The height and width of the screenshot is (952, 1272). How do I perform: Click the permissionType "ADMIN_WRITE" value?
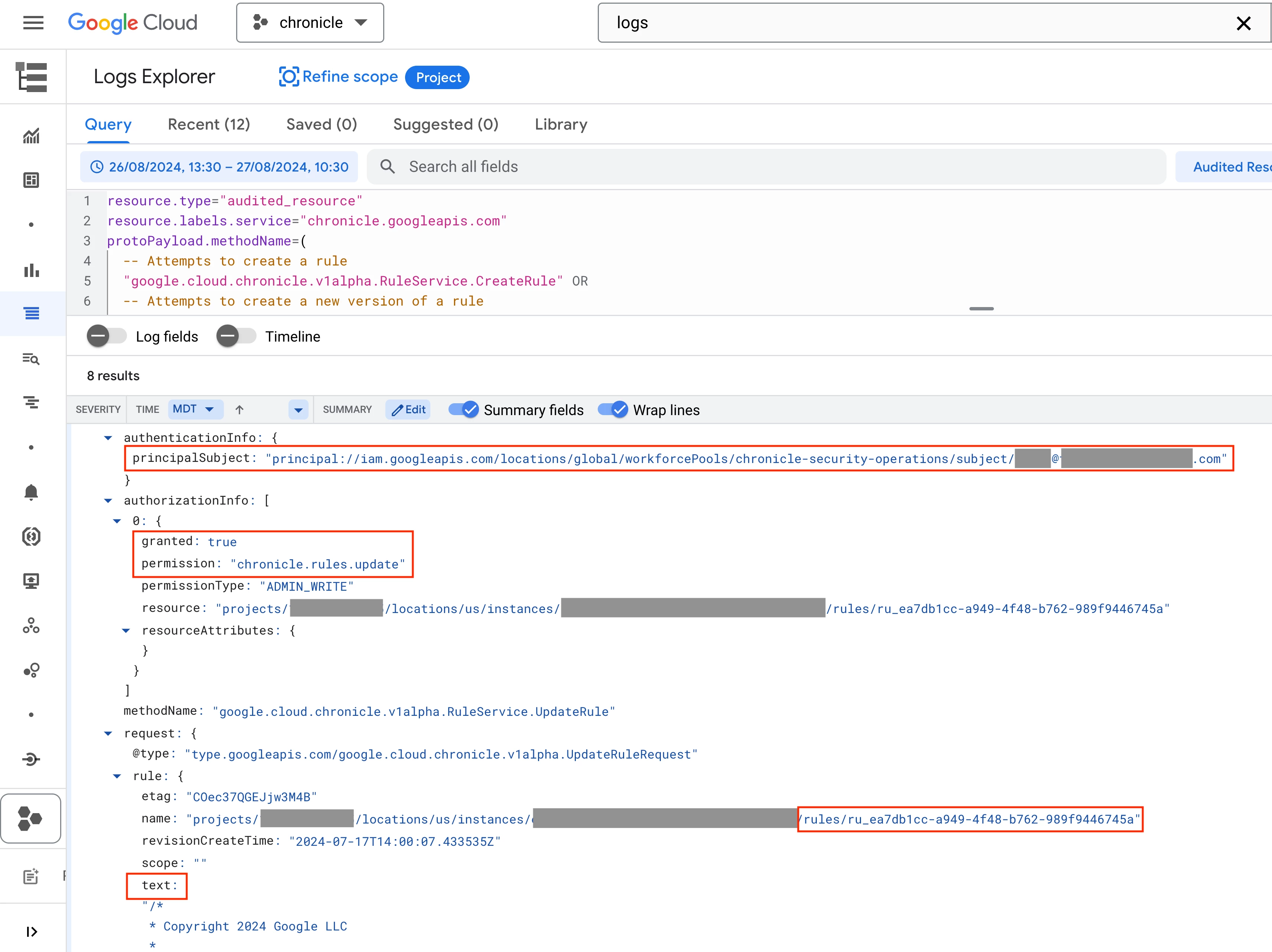click(307, 586)
